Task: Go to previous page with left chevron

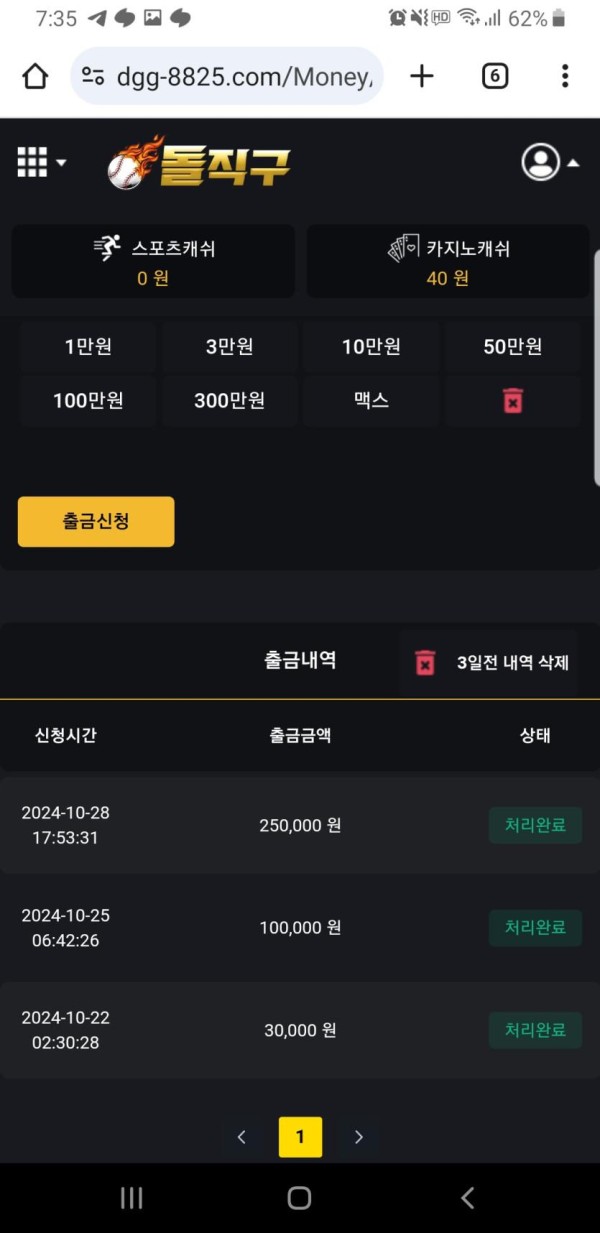Action: (x=241, y=1137)
